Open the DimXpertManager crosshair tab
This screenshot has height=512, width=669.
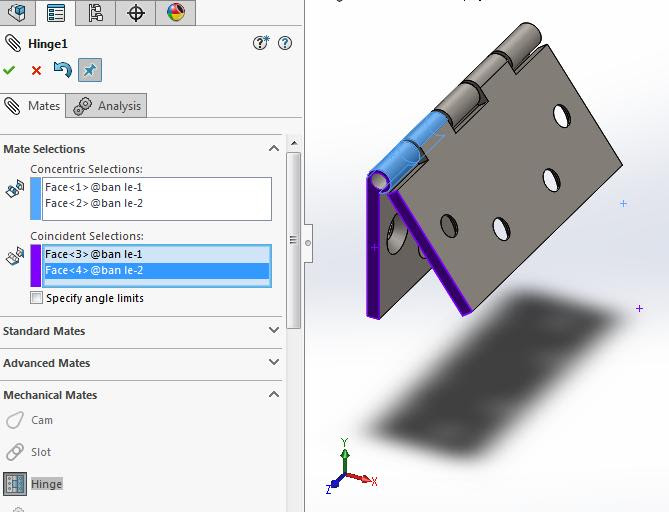click(136, 13)
